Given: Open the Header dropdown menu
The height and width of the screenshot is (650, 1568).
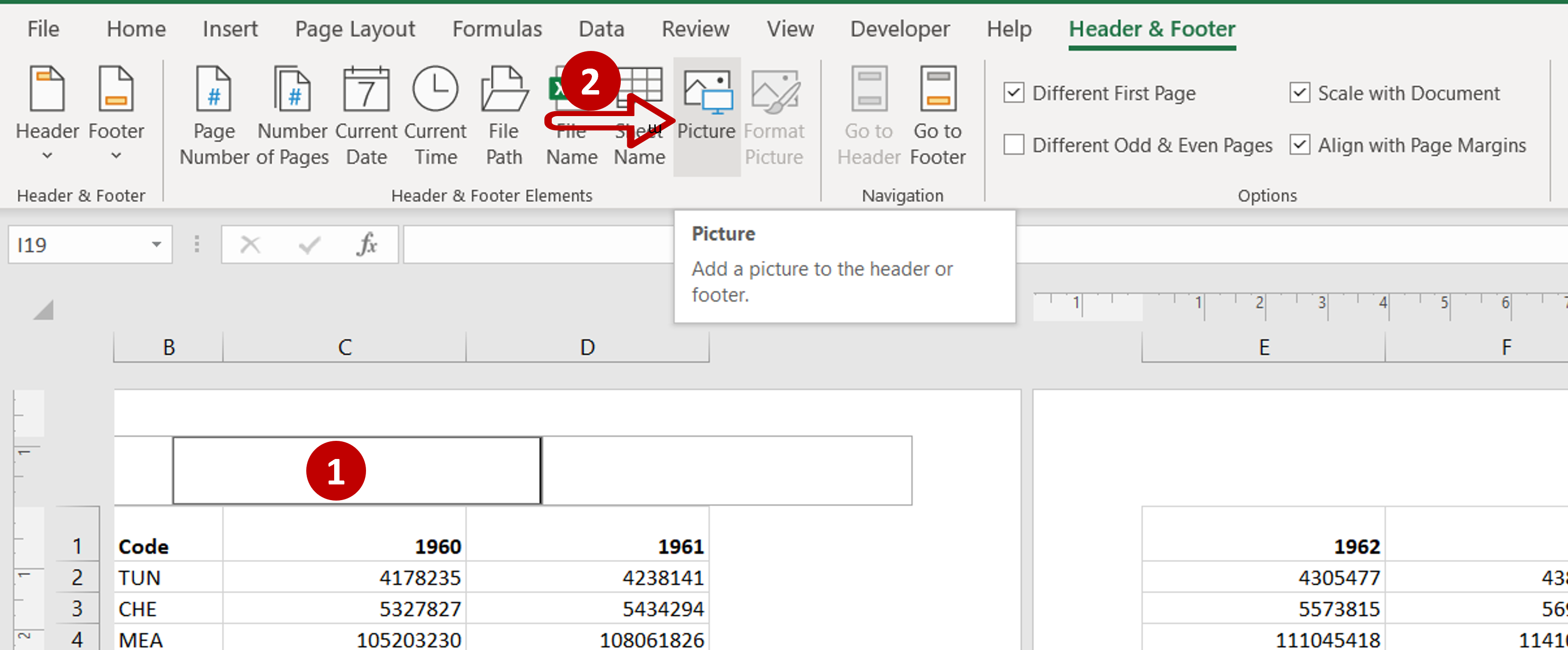Looking at the screenshot, I should (48, 155).
